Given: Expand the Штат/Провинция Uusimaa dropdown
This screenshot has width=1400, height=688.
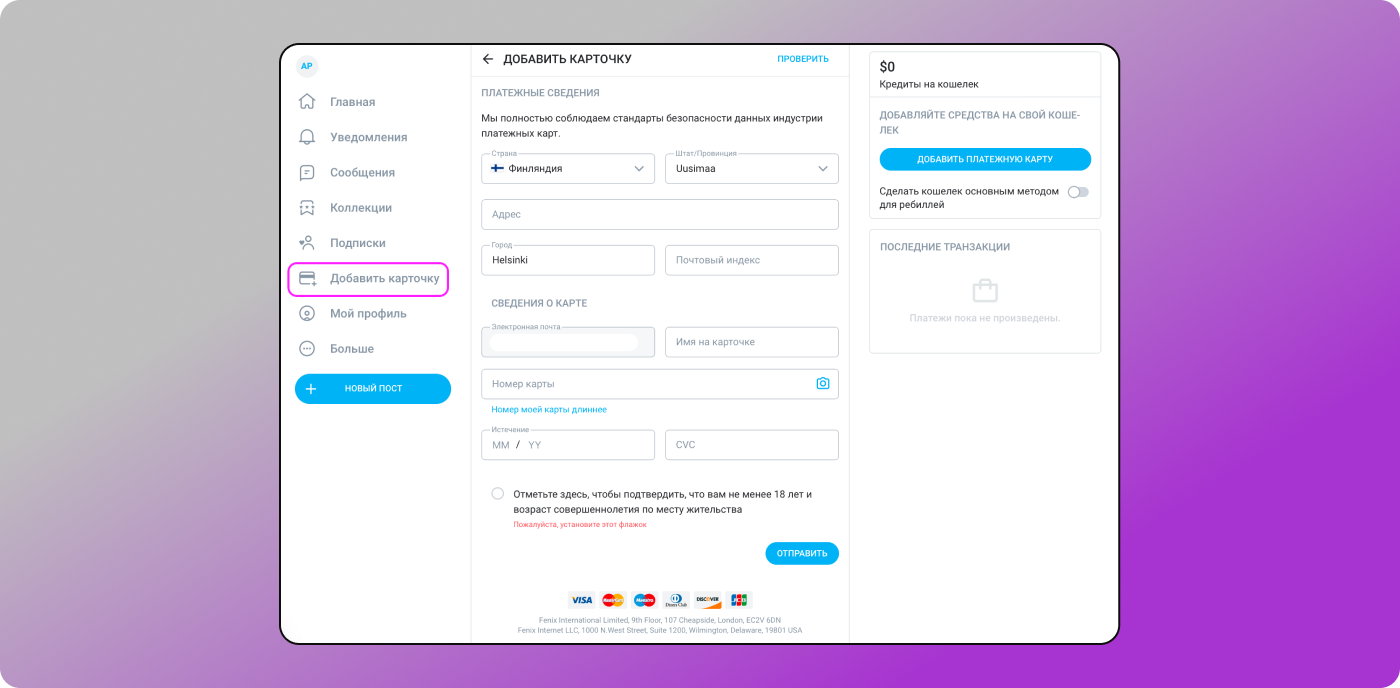Looking at the screenshot, I should coord(752,169).
